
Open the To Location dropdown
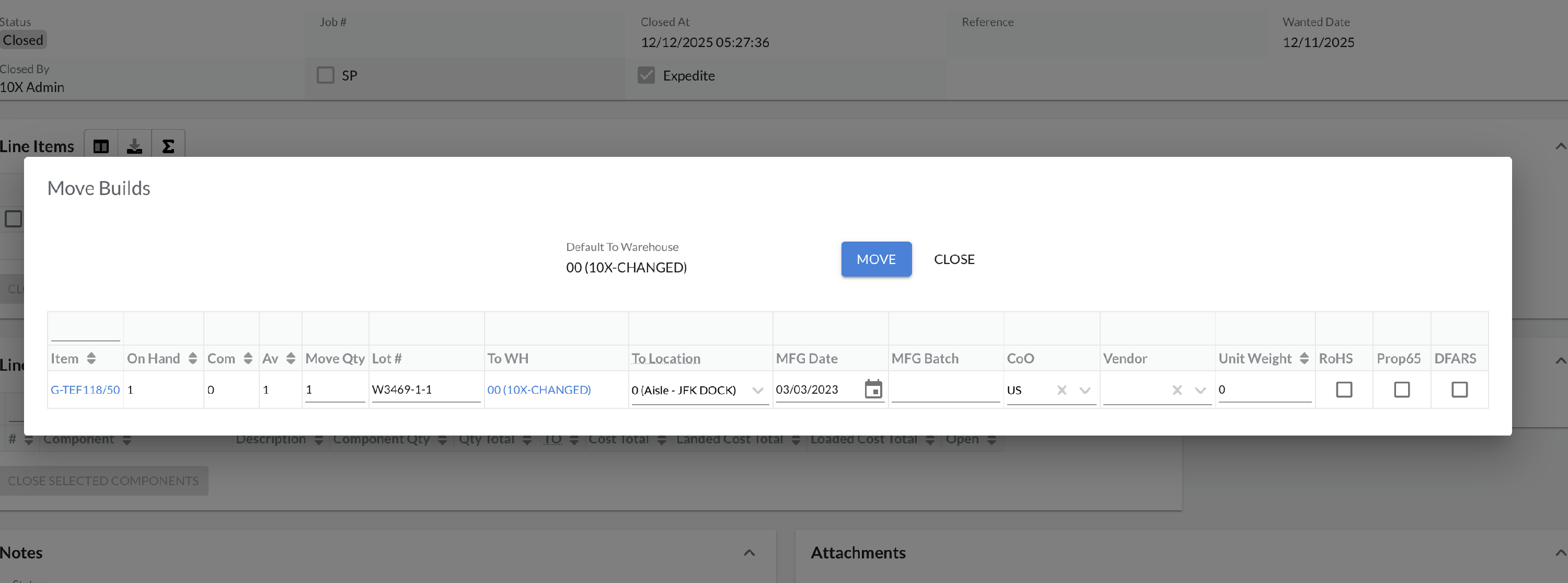[757, 390]
